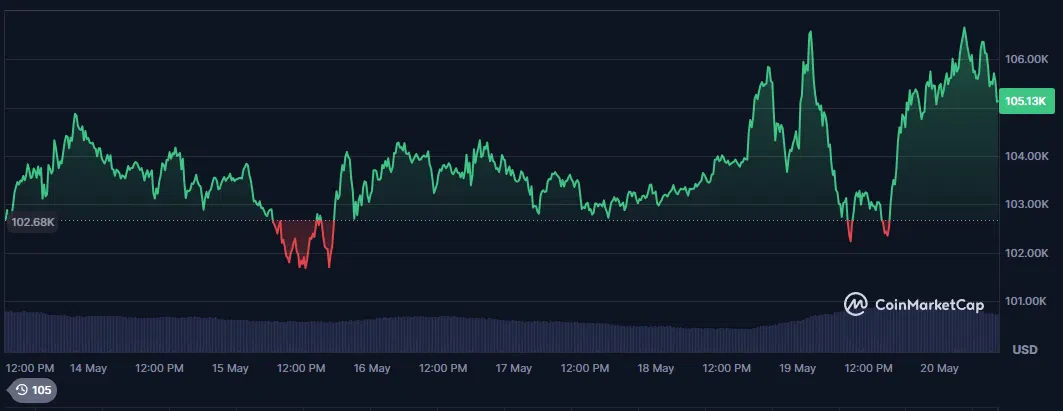Click 12:00 PM label between 18 May and 19 May

click(x=726, y=368)
